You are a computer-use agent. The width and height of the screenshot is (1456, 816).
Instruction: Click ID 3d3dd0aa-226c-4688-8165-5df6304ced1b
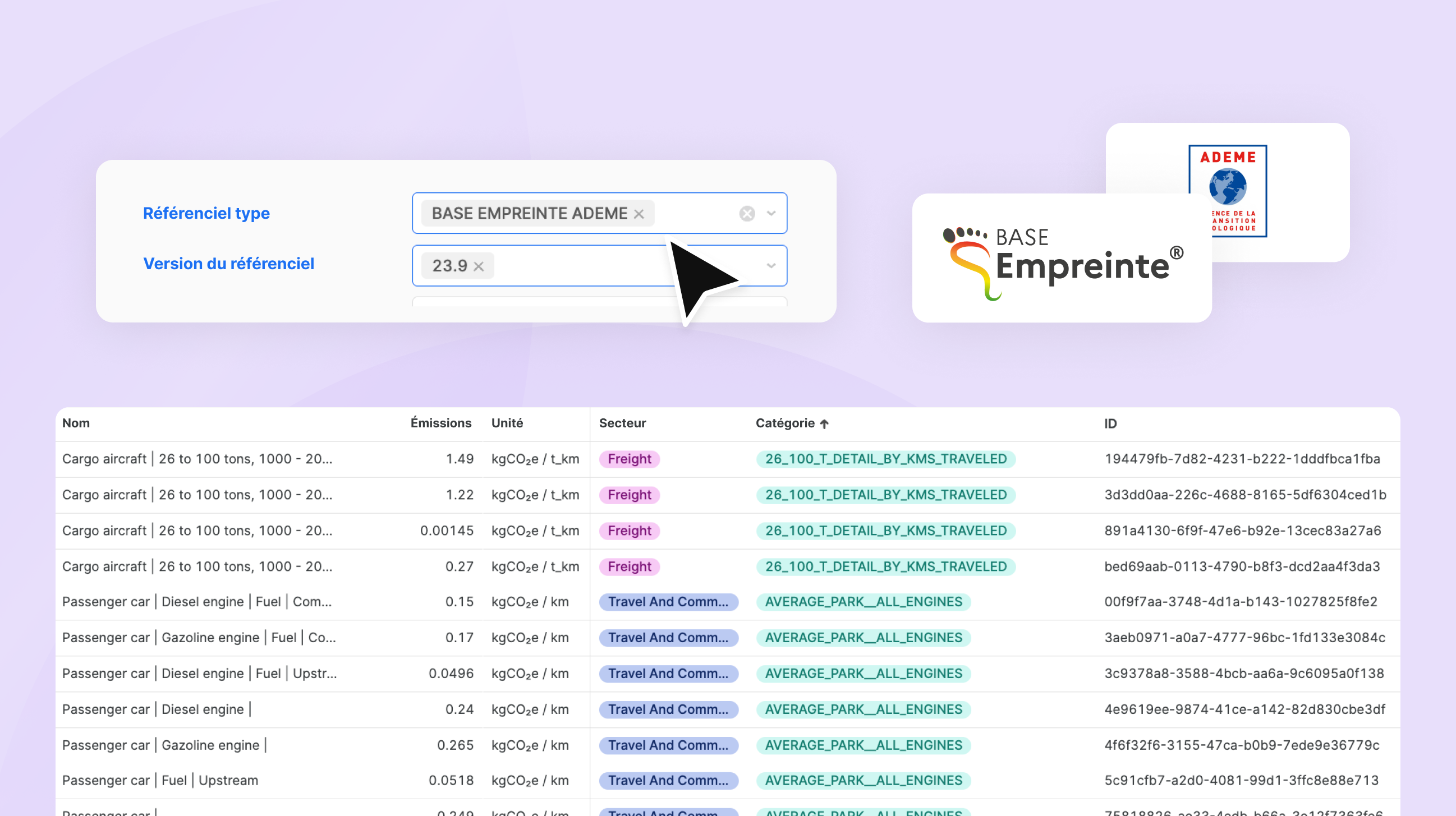(1245, 495)
